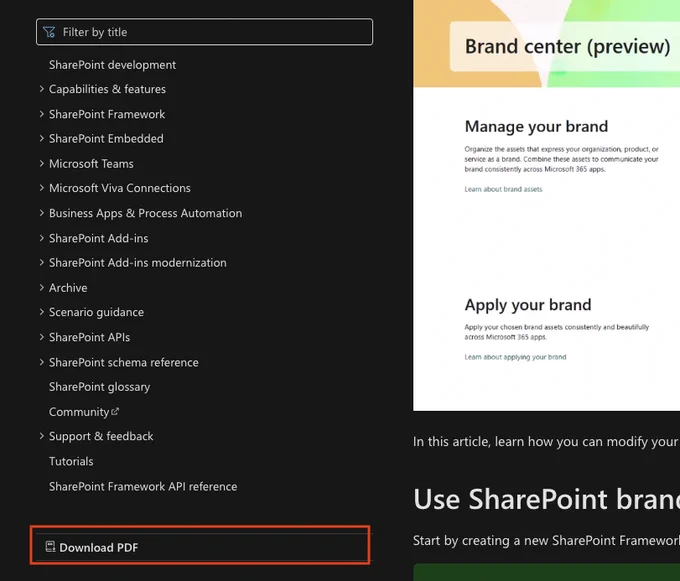
Task: Click the filter funnel icon
Action: pos(49,32)
